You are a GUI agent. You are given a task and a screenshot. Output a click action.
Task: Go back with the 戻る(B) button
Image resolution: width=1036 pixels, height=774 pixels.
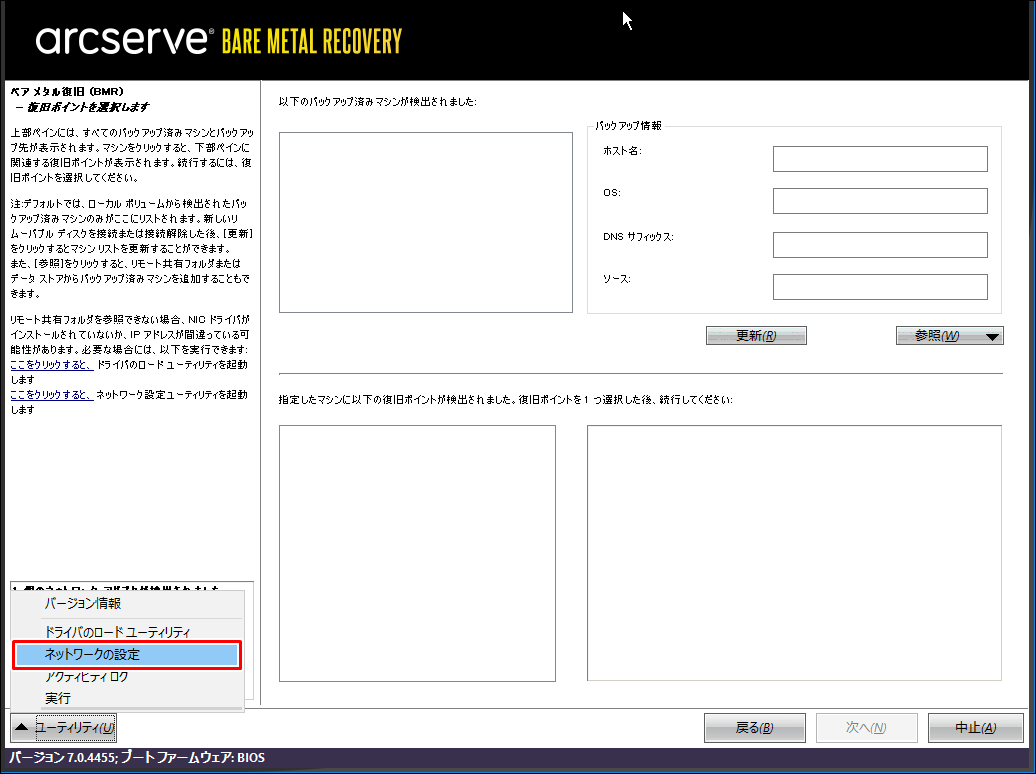click(755, 728)
